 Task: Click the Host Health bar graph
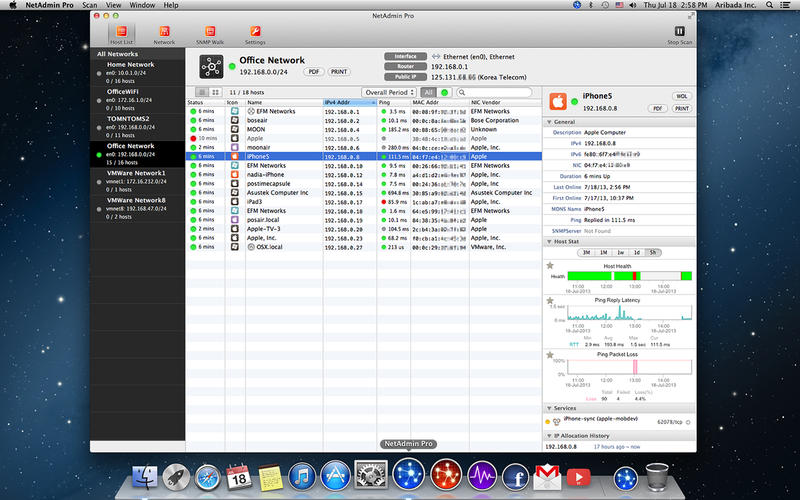pos(630,276)
